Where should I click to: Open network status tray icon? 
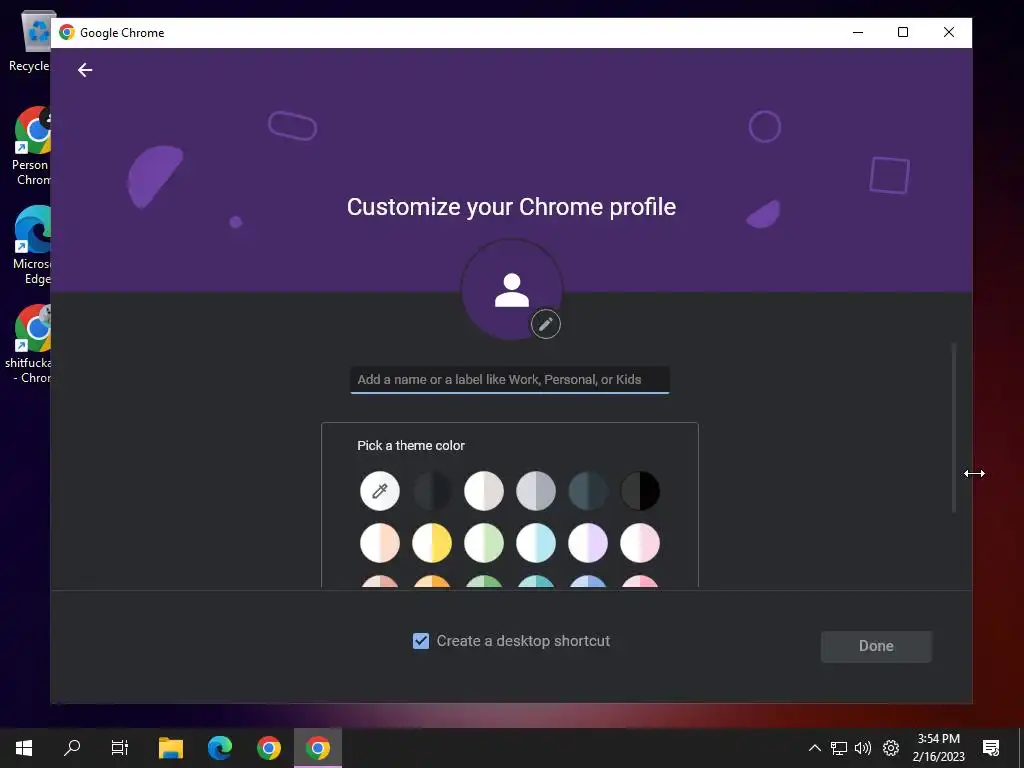tap(839, 748)
